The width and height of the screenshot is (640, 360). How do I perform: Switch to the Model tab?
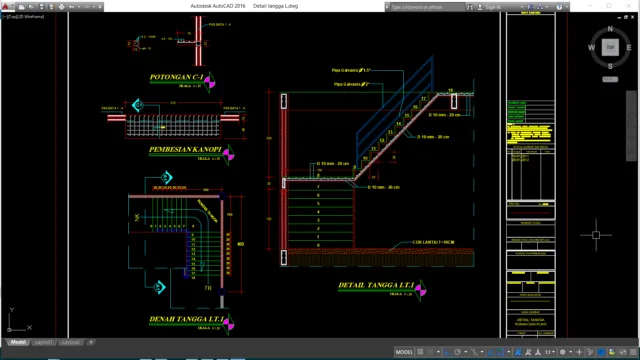point(18,342)
